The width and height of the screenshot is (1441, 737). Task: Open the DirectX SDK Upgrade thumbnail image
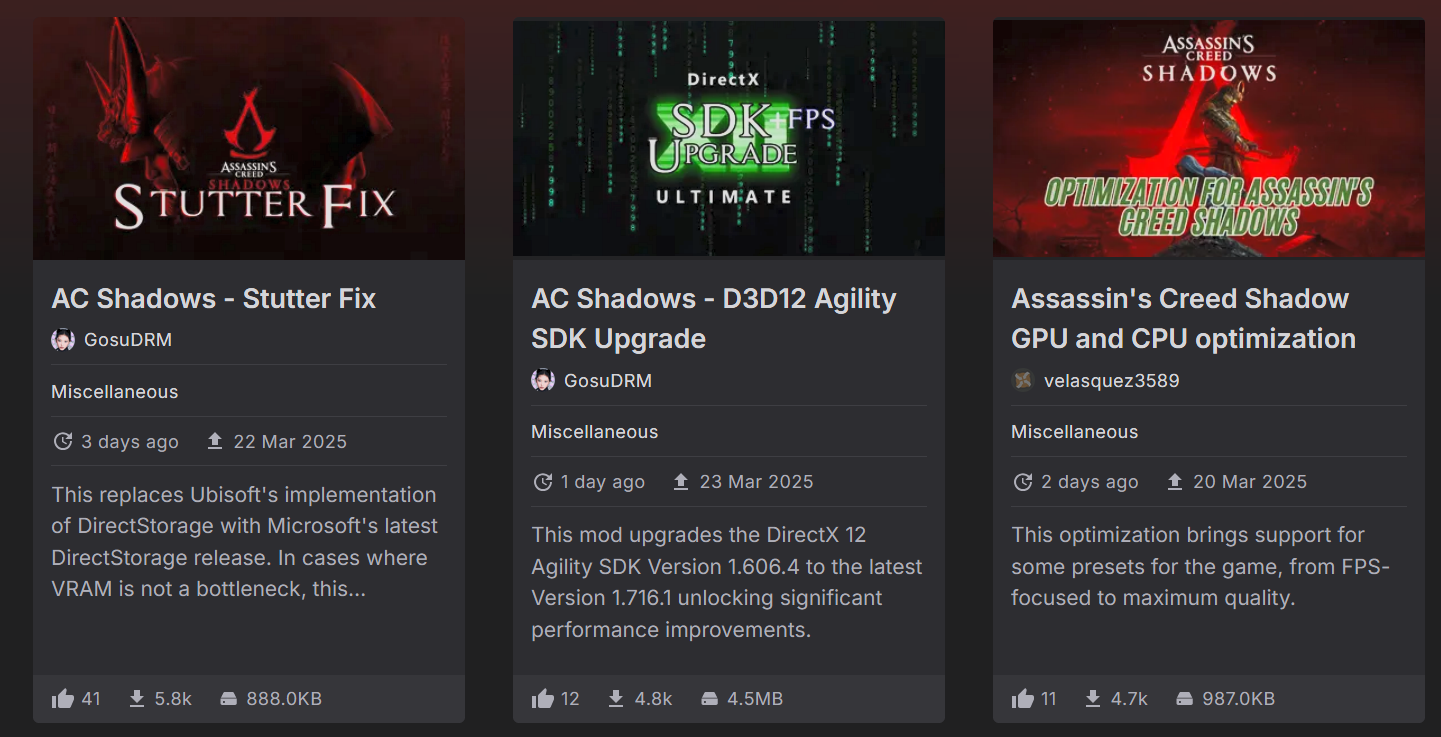[729, 138]
